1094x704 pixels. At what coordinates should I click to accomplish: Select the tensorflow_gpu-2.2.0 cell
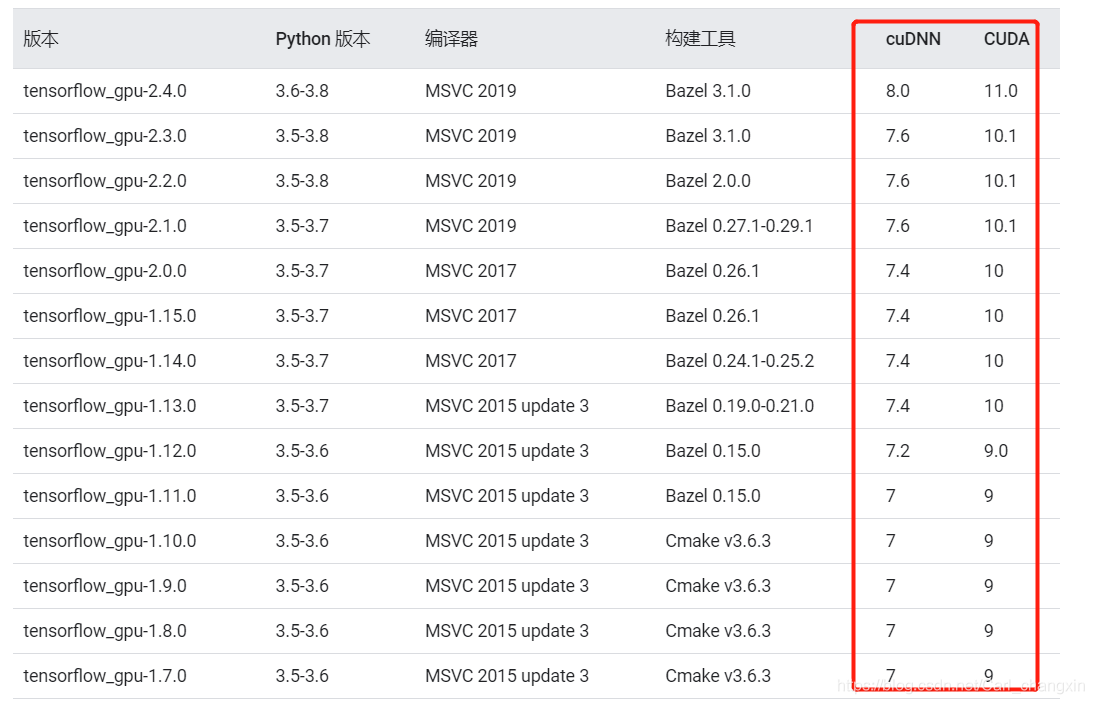point(105,181)
